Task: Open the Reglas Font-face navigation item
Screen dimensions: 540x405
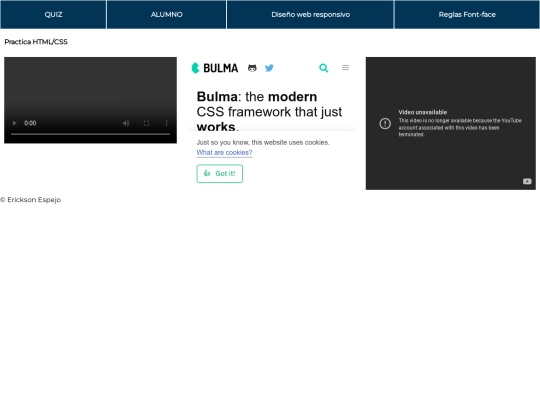Action: [x=467, y=14]
